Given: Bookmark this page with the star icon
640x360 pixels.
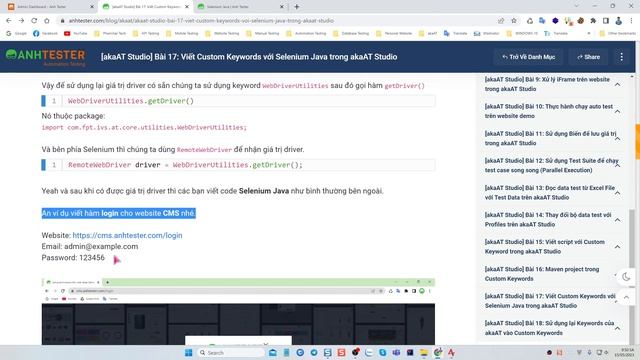Looking at the screenshot, I should coord(514,20).
